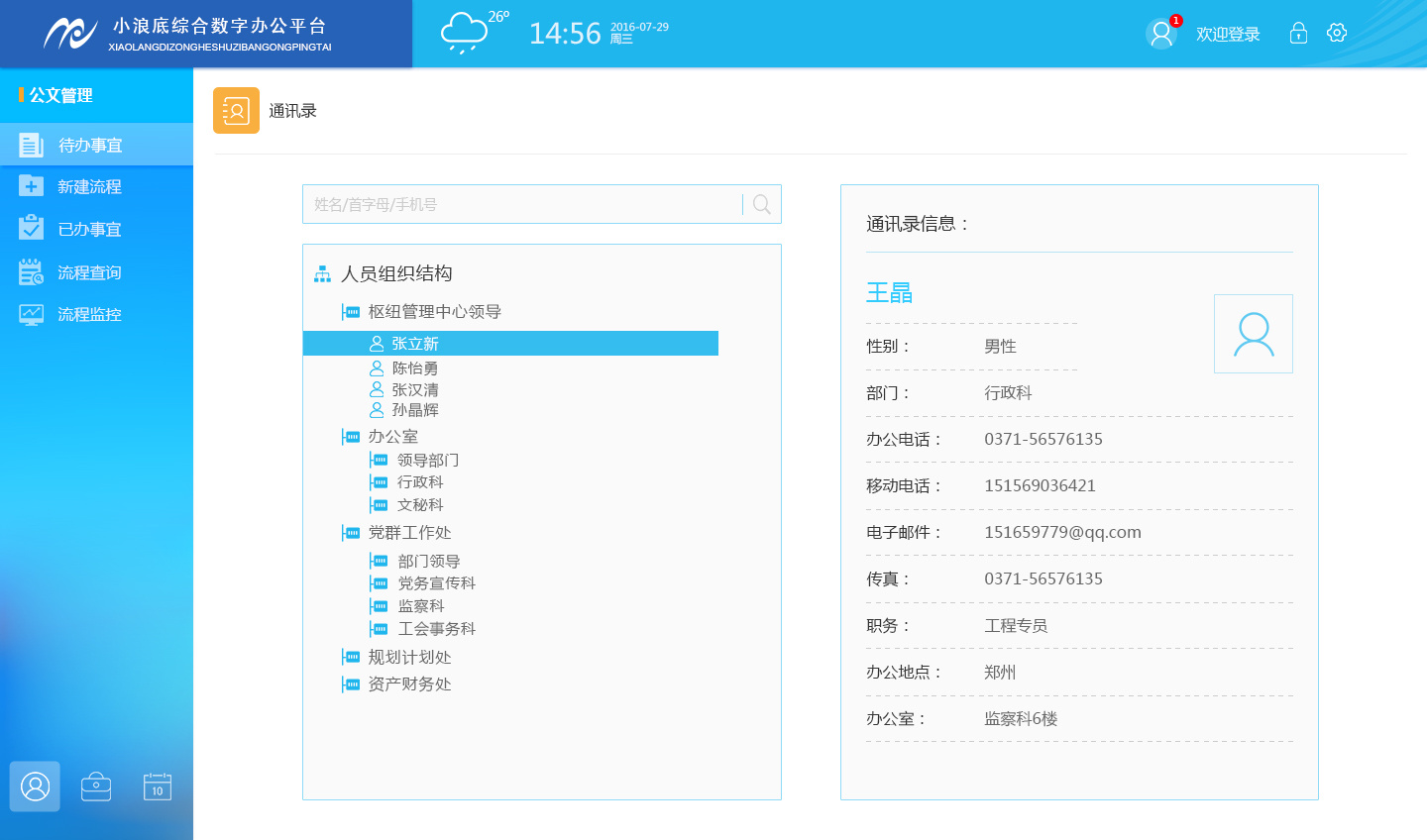Screen dimensions: 1427x840
Task: Open the contacts icon at sidebar bottom
Action: [35, 787]
